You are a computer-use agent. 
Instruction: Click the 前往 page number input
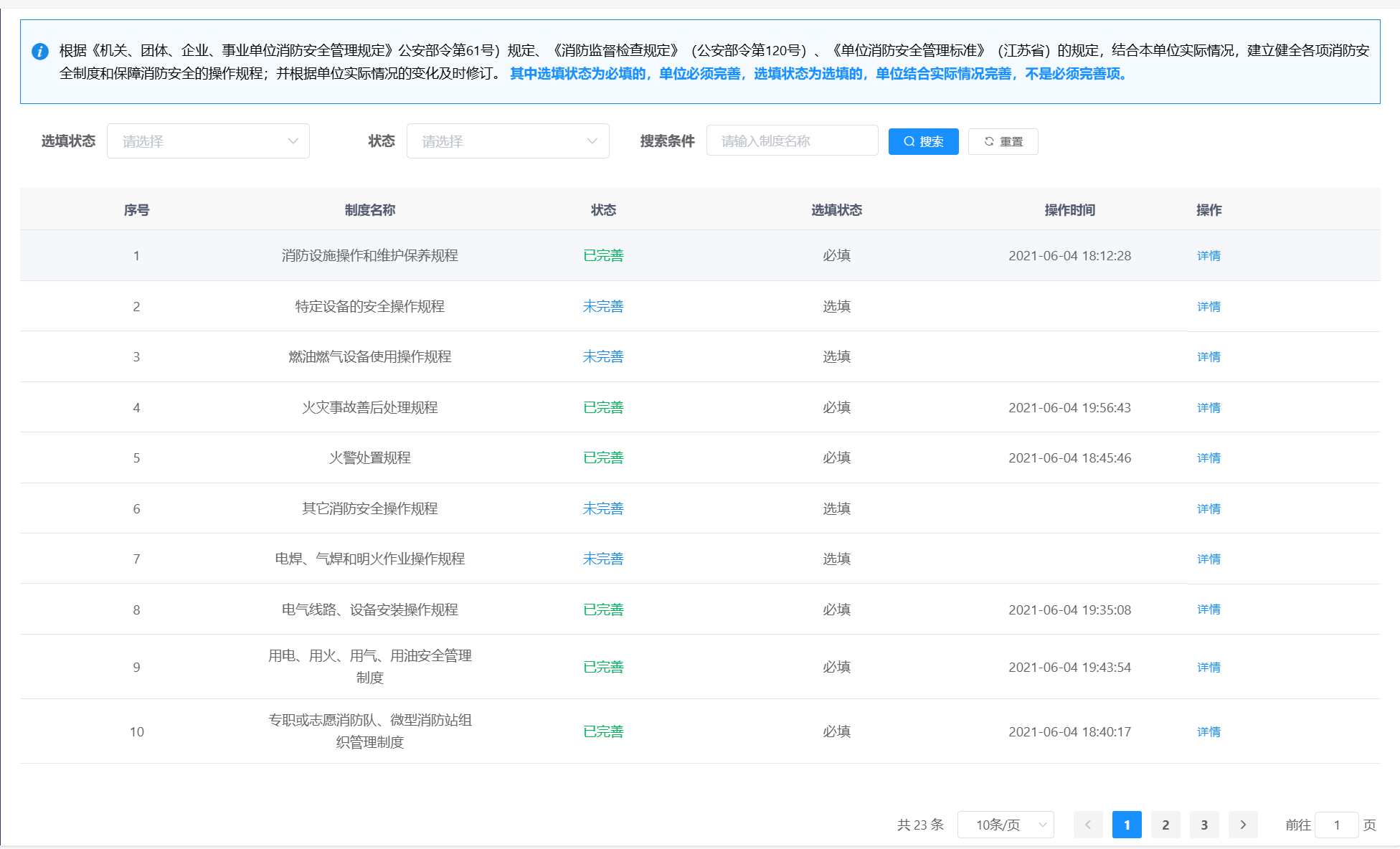[x=1335, y=825]
